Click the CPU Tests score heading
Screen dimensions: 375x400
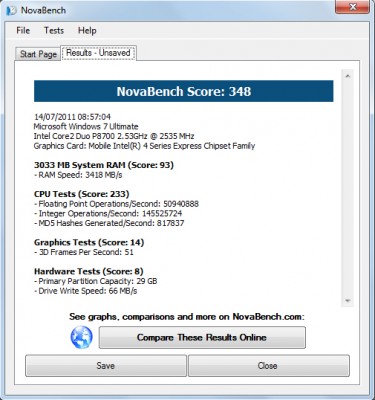[82, 194]
